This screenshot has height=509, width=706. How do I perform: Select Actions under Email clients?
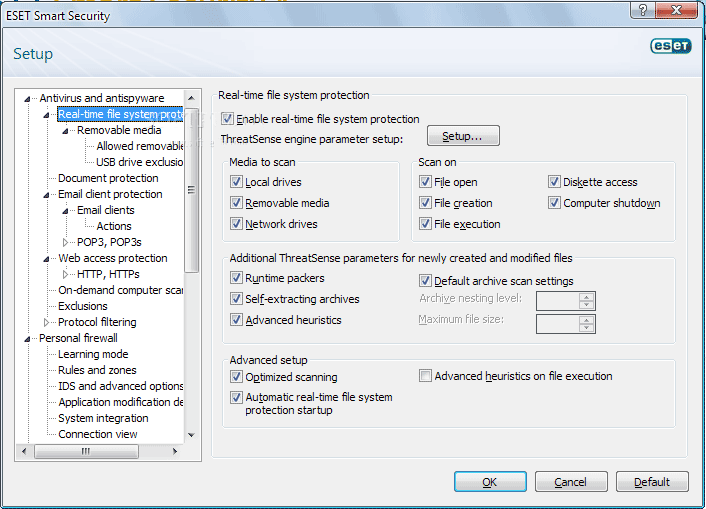point(114,226)
